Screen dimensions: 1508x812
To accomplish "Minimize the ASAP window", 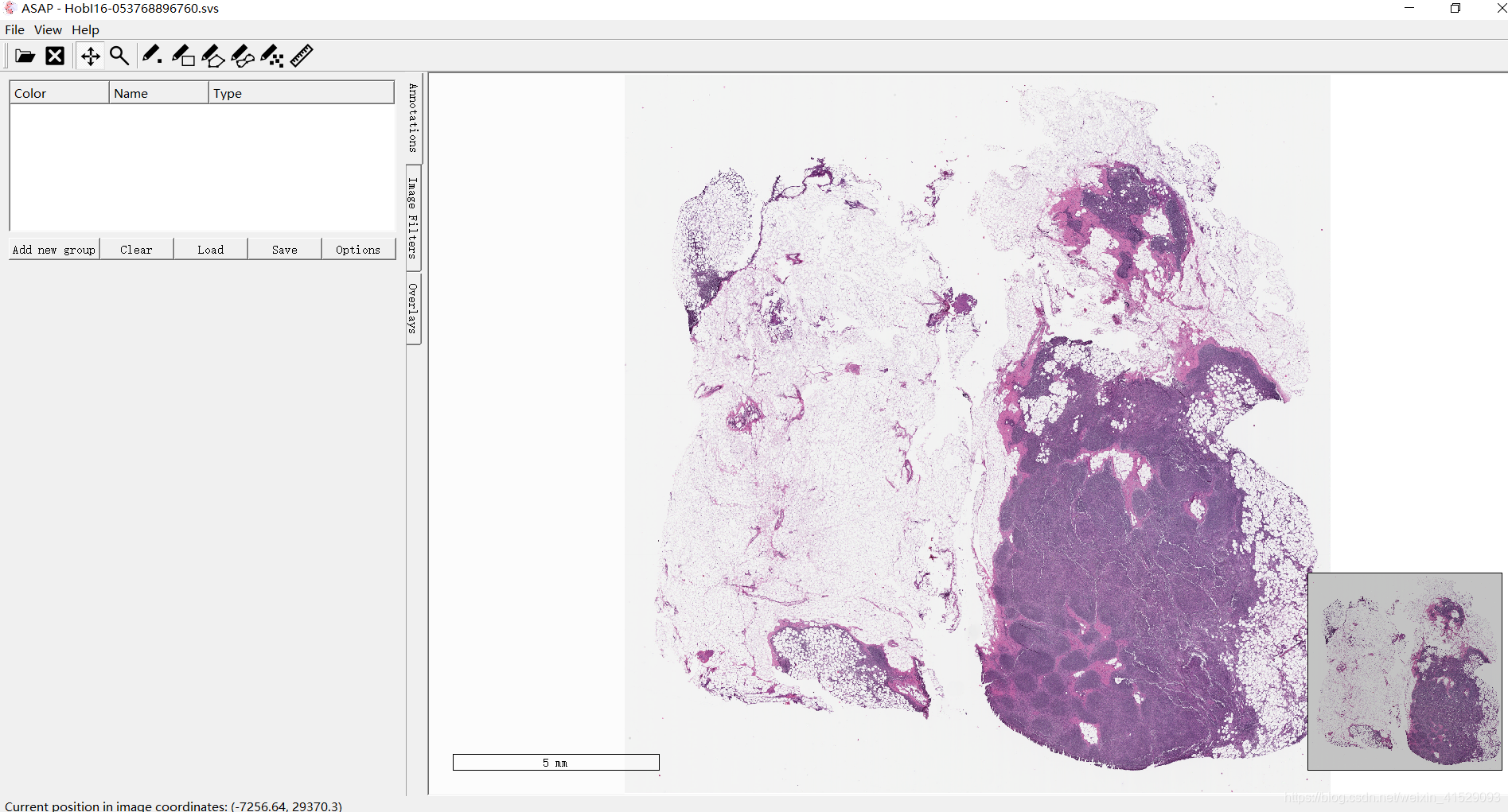I will (1409, 8).
